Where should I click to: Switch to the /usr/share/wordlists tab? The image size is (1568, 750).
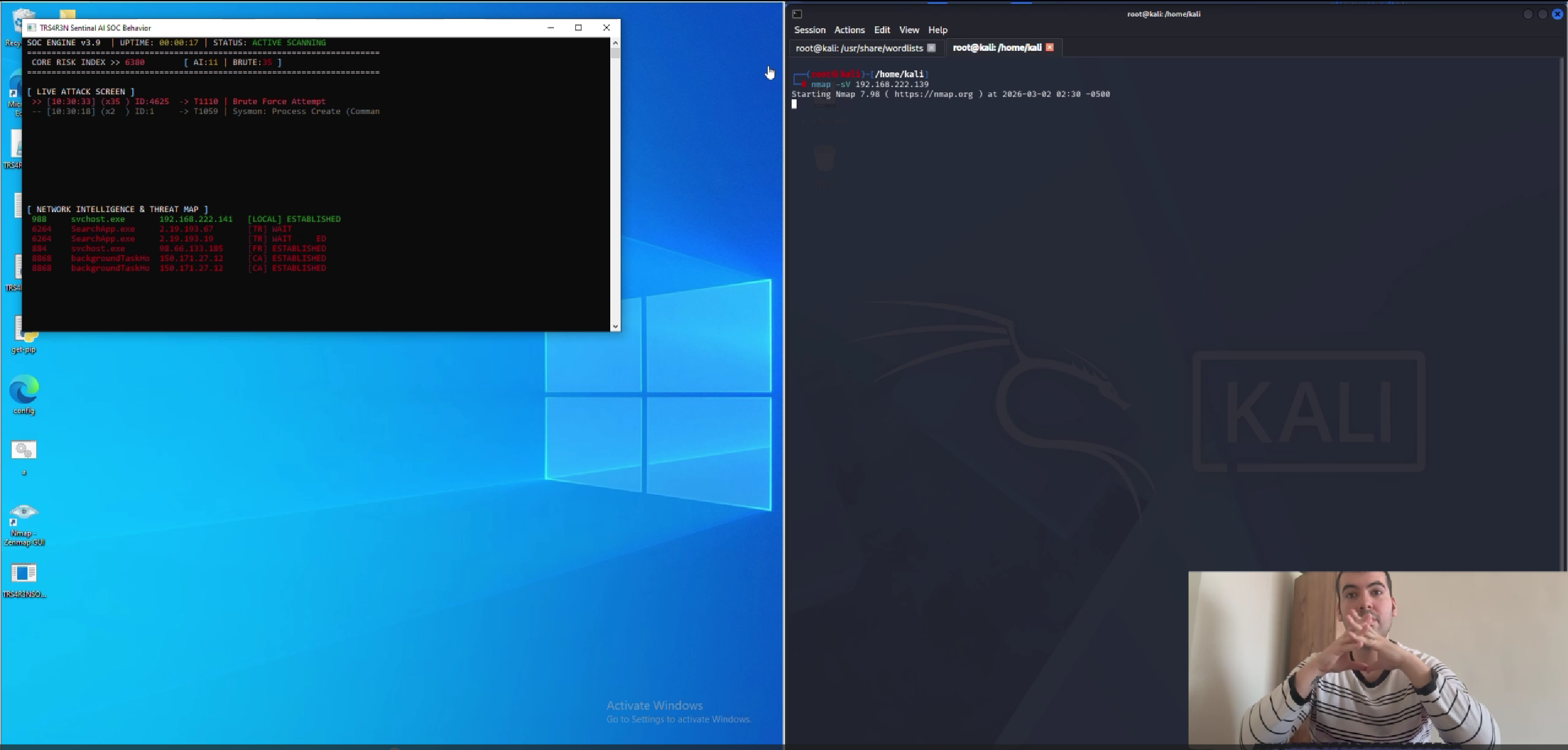tap(859, 48)
